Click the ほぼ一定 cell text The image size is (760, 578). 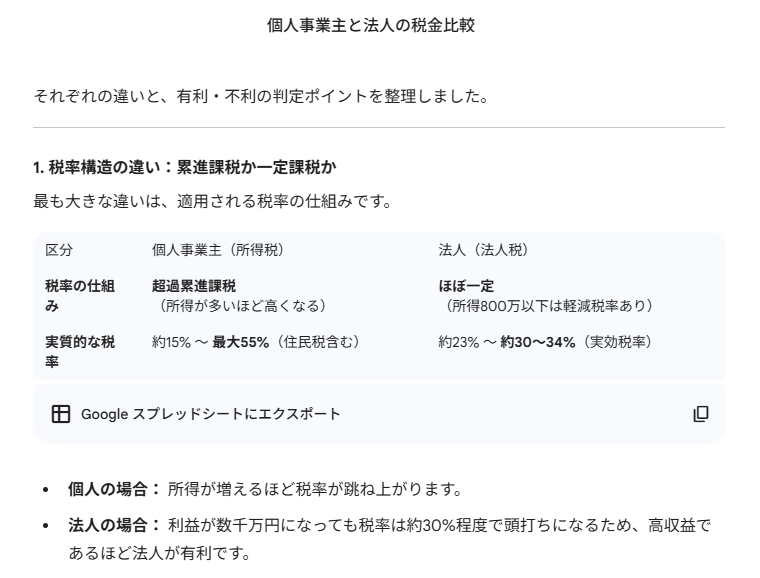point(466,286)
